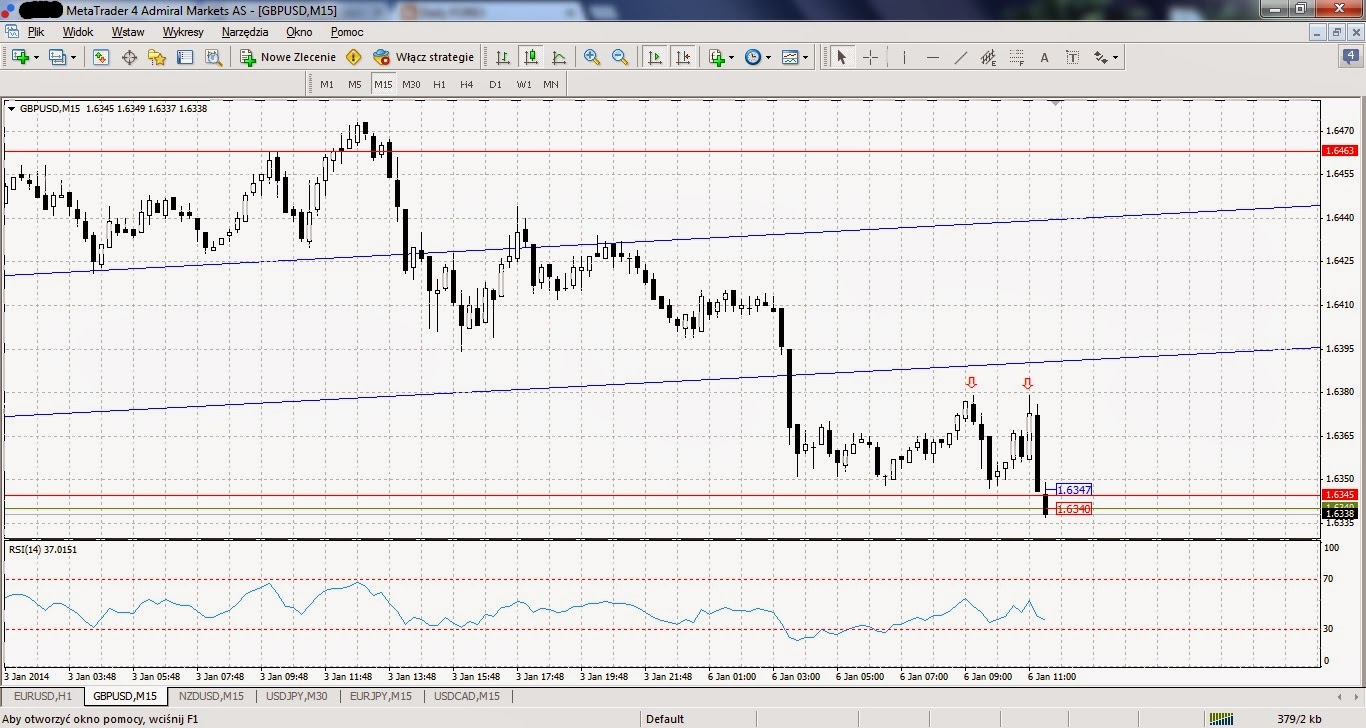Switch chart to bar chart mode
Viewport: 1366px width, 728px height.
(x=503, y=57)
